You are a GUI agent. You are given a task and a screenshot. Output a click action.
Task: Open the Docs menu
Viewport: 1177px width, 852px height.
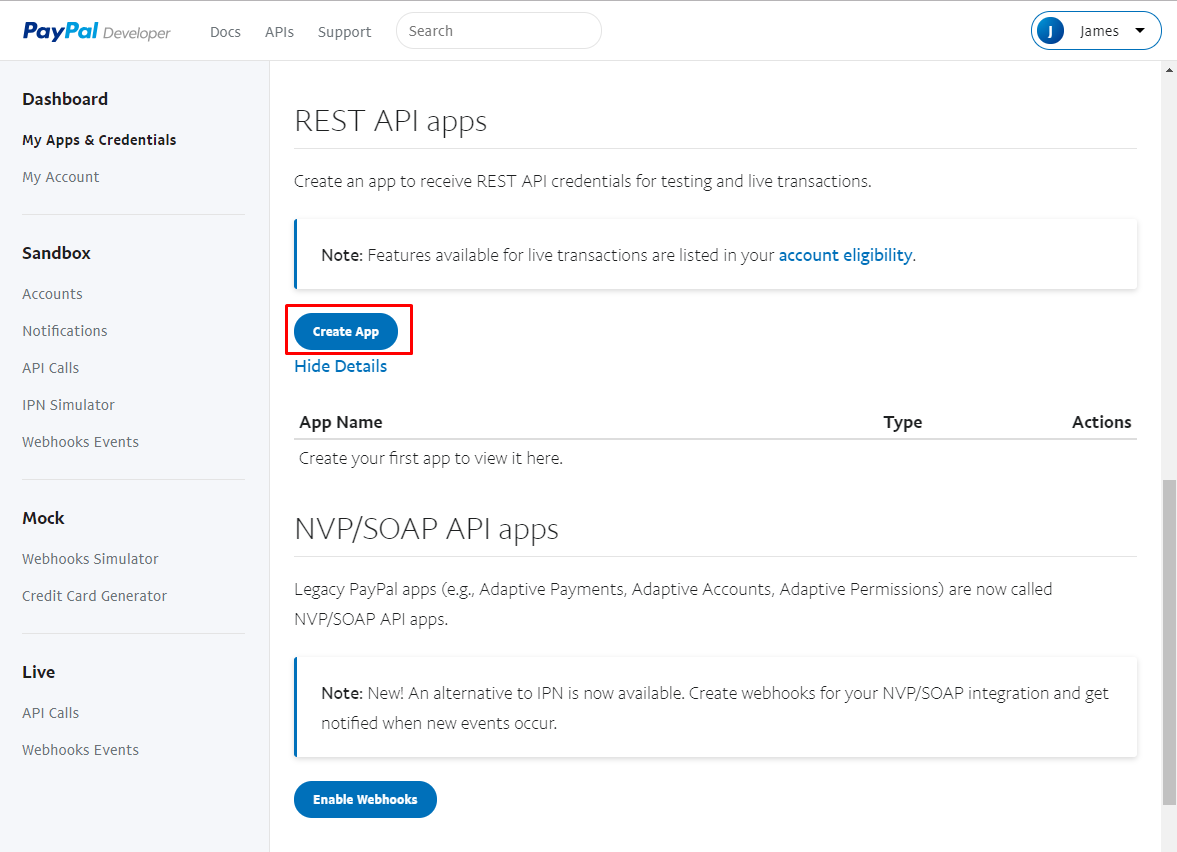pos(225,32)
